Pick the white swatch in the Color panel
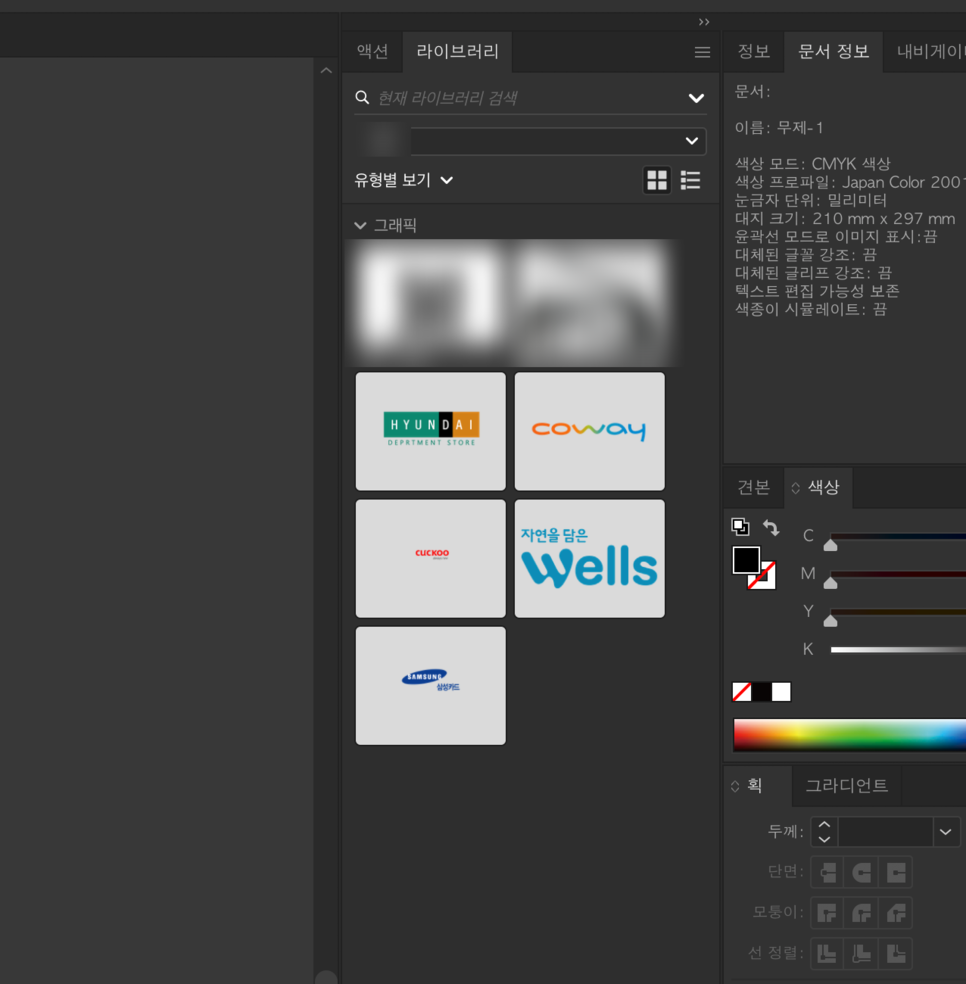 [781, 692]
